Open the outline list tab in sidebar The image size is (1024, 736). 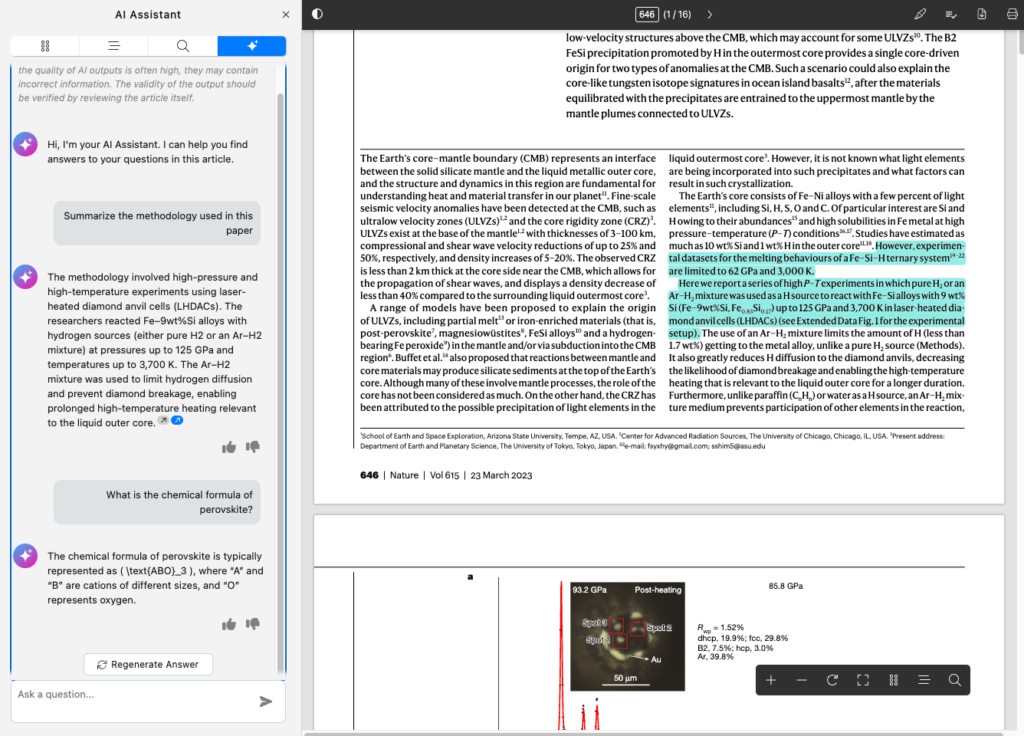tap(114, 46)
